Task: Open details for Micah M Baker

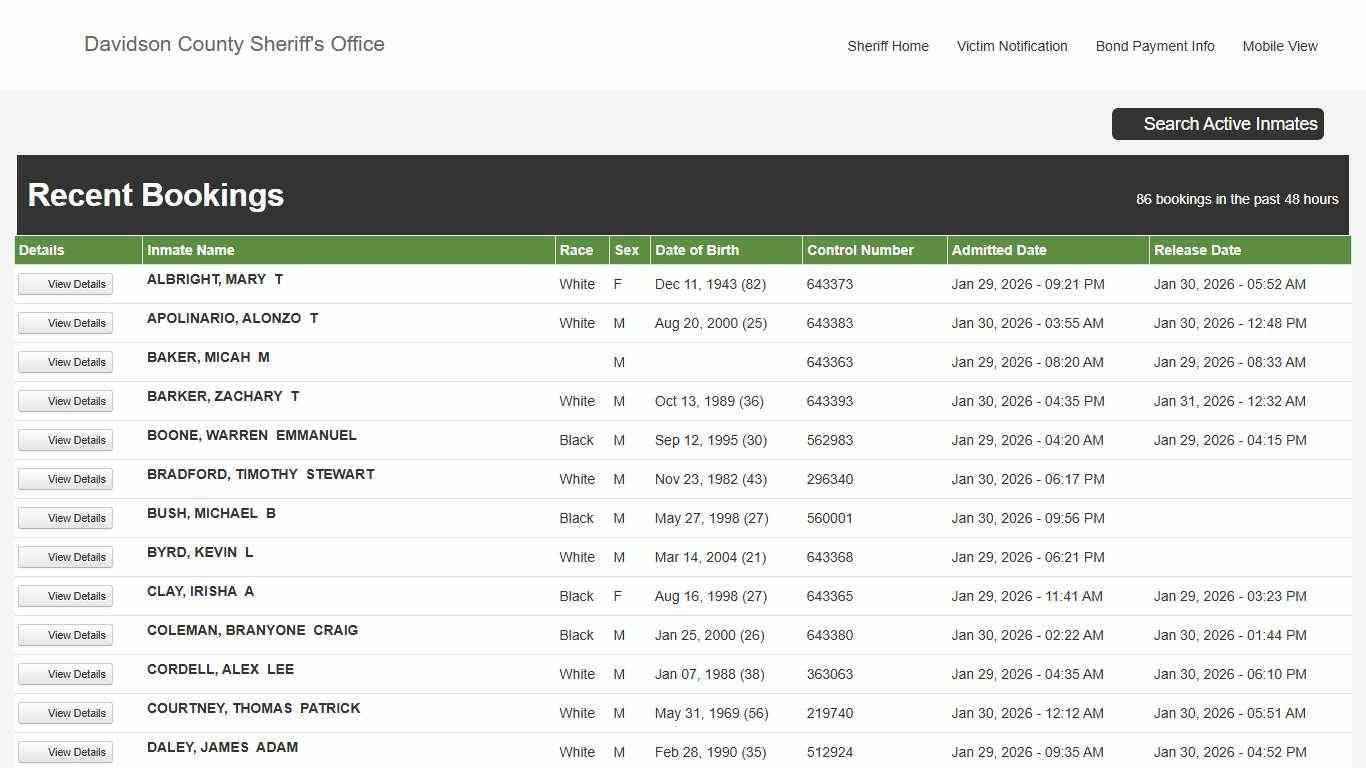Action: click(x=66, y=362)
